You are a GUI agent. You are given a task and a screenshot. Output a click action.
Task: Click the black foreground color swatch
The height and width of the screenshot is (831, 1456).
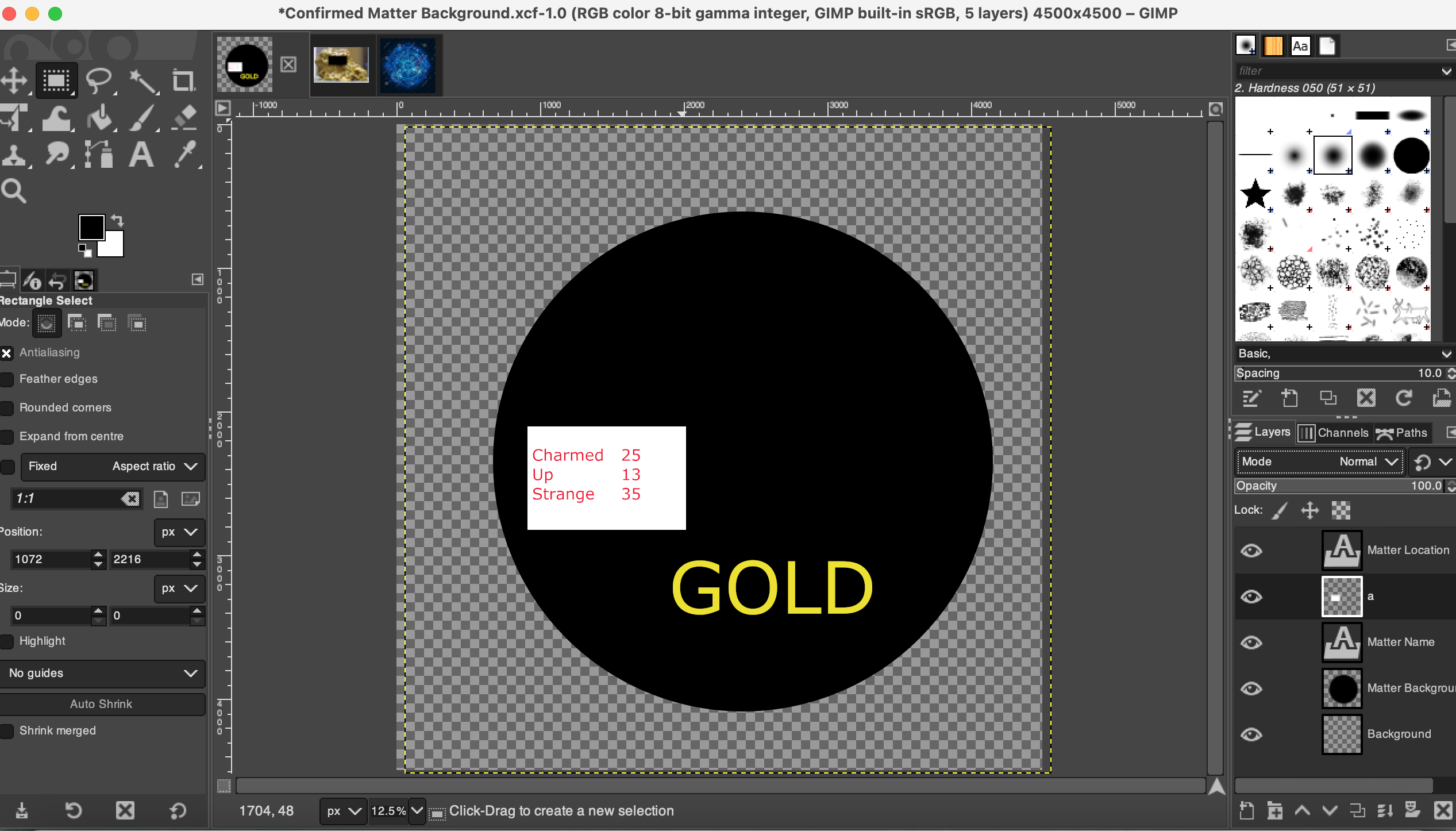tap(91, 228)
